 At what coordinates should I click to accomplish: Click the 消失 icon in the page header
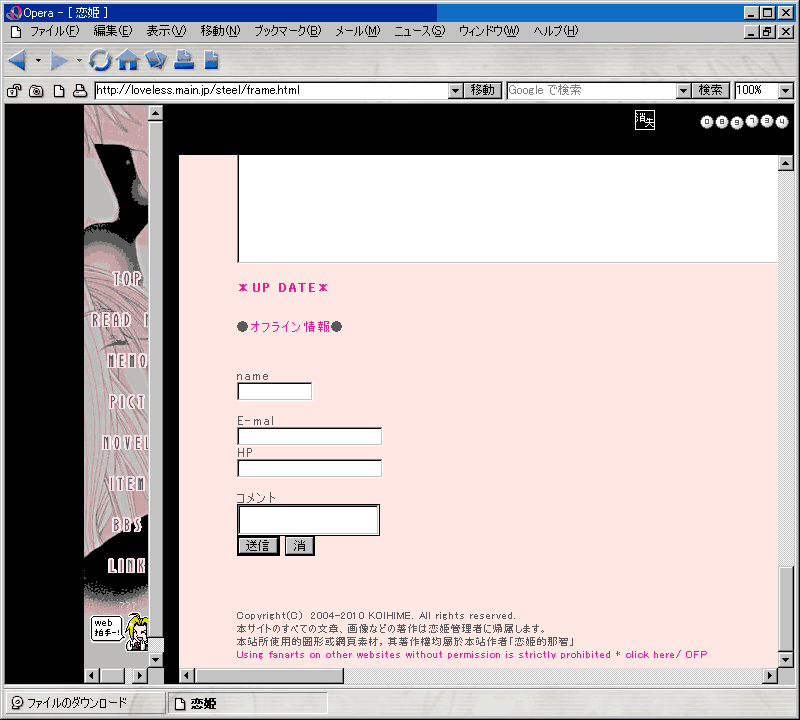tap(645, 120)
